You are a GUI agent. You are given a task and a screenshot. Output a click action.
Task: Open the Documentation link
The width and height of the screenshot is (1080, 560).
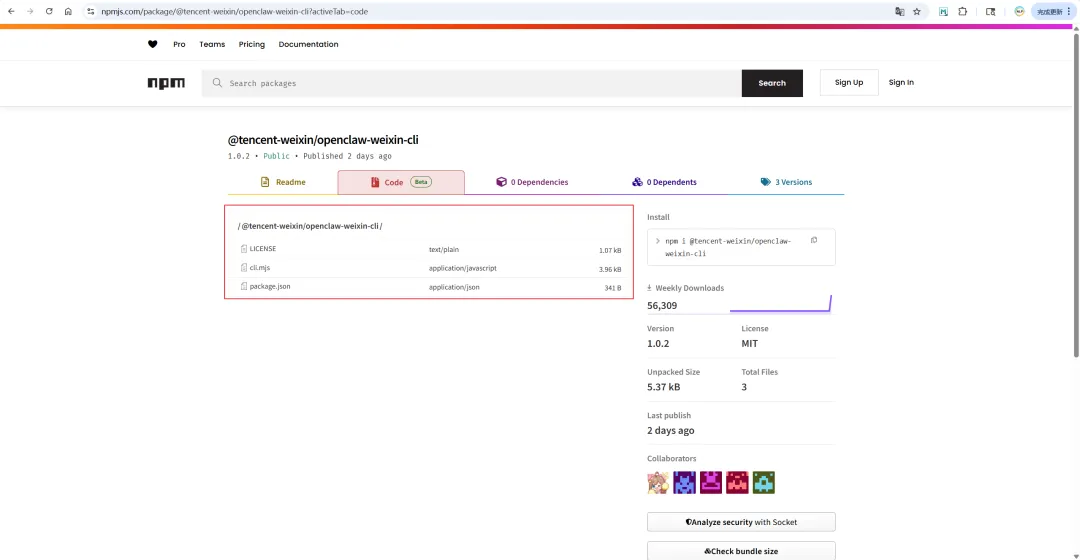point(308,44)
